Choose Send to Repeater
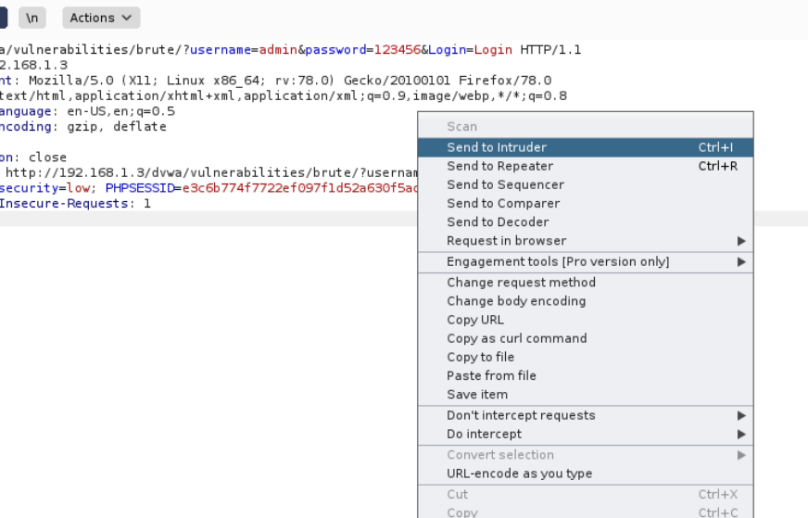Viewport: 808px width, 518px height. 500,166
